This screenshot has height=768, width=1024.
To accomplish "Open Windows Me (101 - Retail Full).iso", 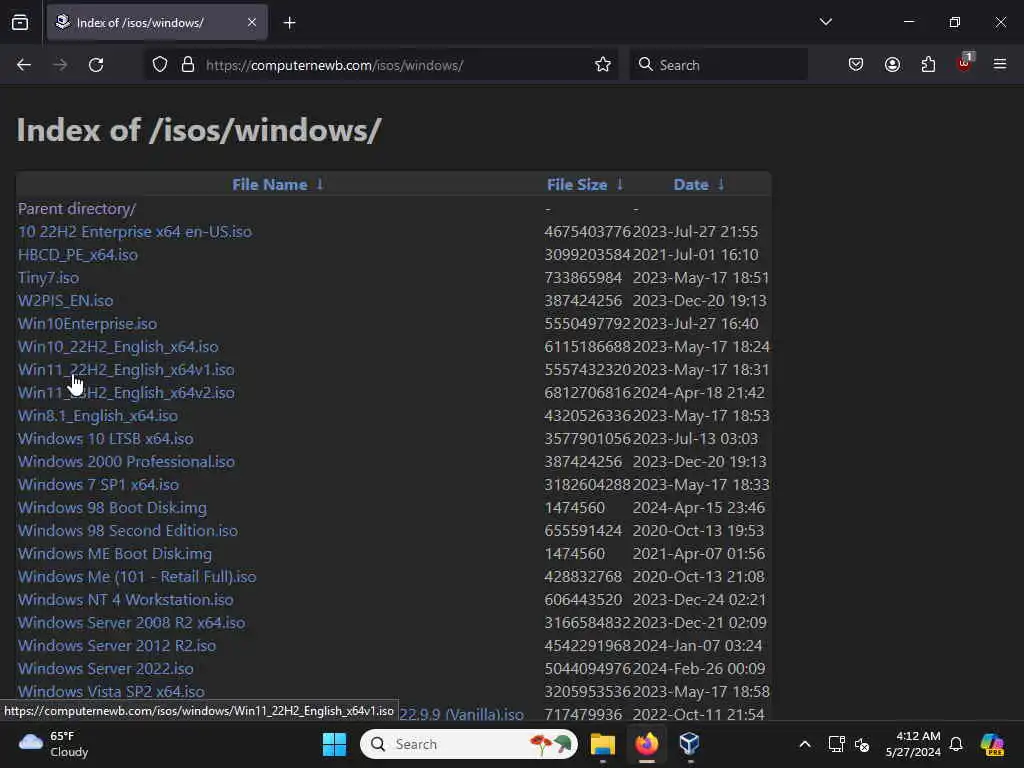I will click(x=137, y=577).
